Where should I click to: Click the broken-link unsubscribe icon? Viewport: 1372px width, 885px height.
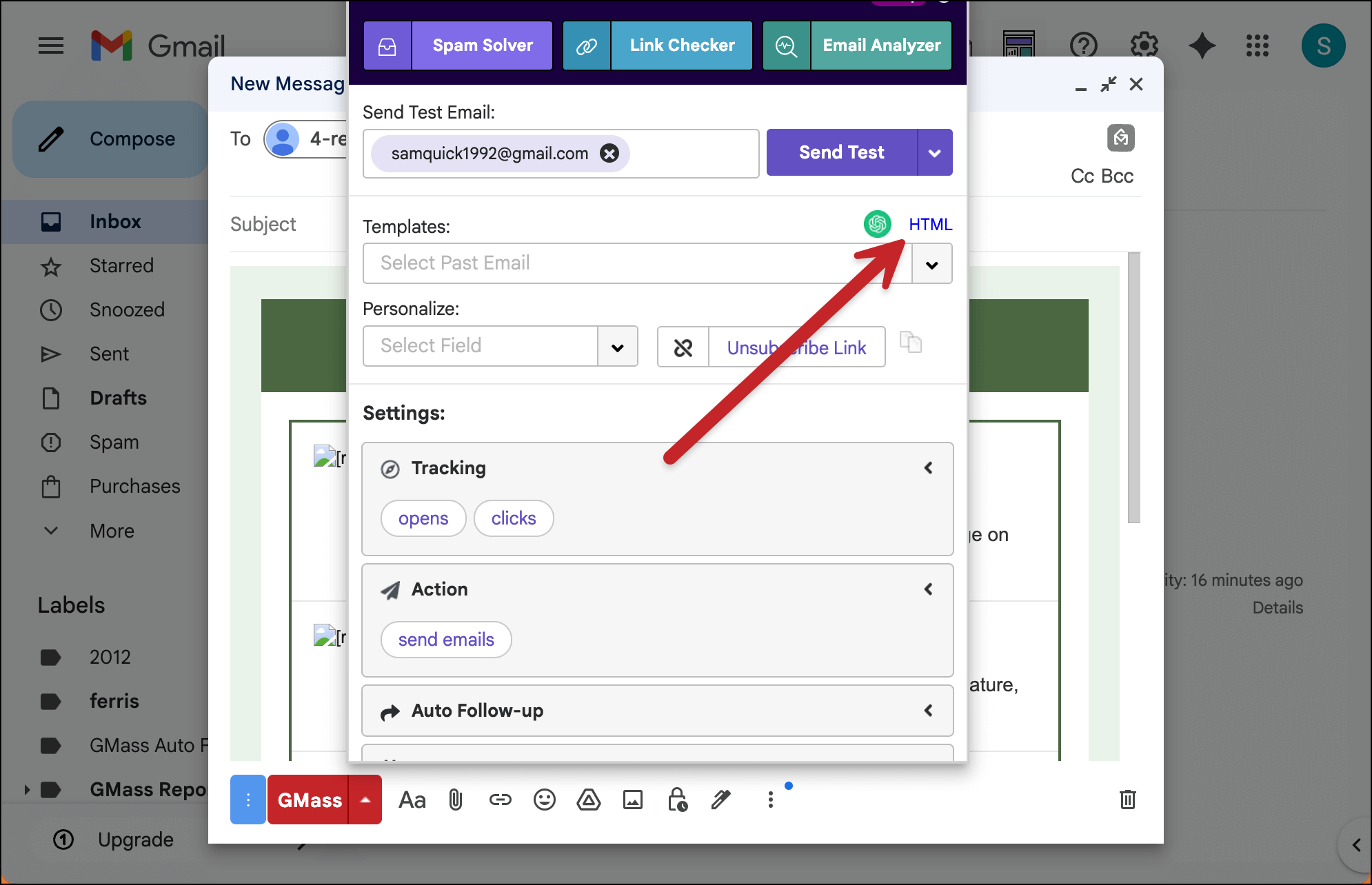pyautogui.click(x=683, y=347)
